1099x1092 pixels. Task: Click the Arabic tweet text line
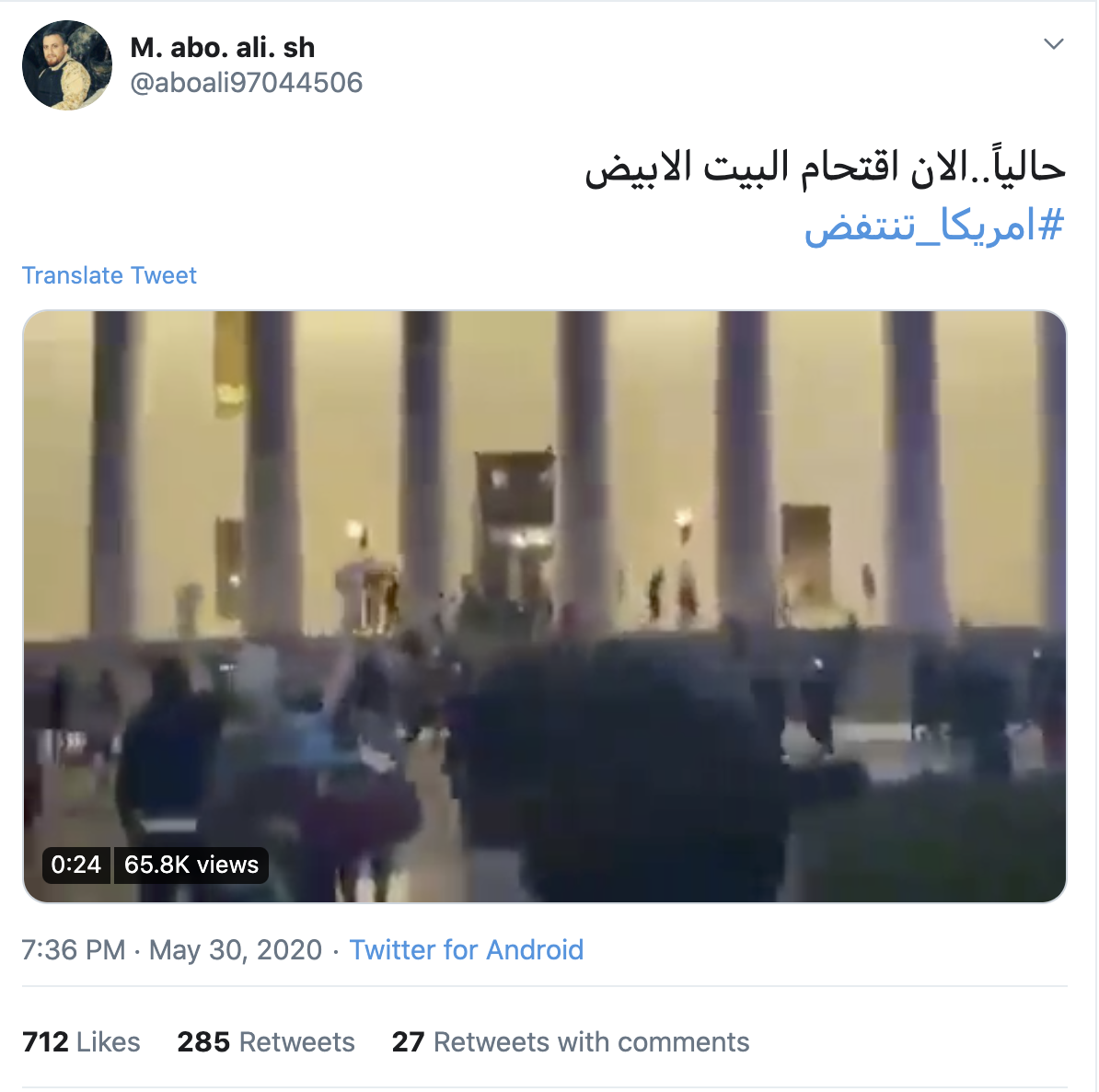(826, 168)
